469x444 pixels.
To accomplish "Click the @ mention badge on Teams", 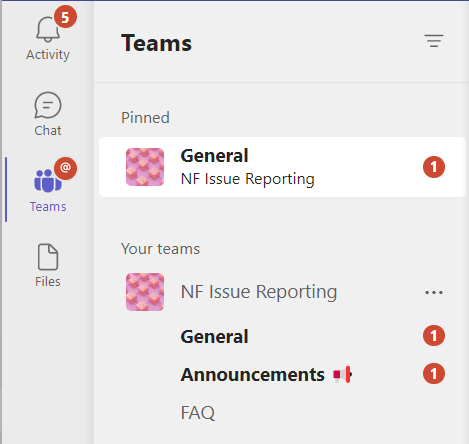I will click(x=65, y=168).
